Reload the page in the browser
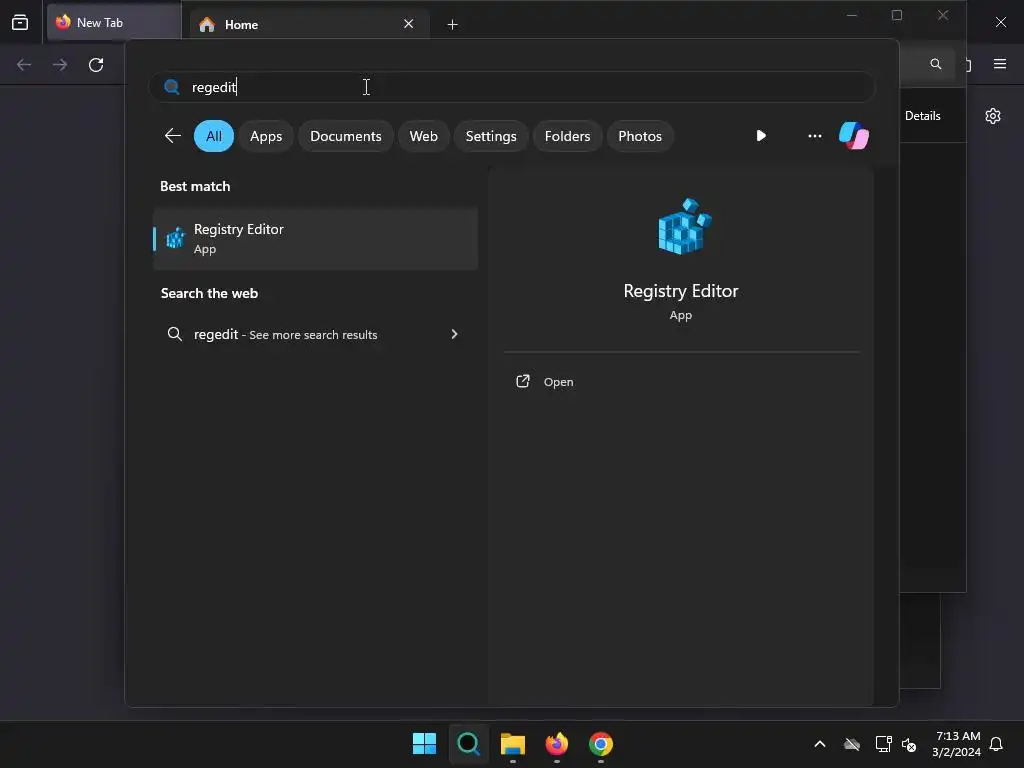 (96, 65)
